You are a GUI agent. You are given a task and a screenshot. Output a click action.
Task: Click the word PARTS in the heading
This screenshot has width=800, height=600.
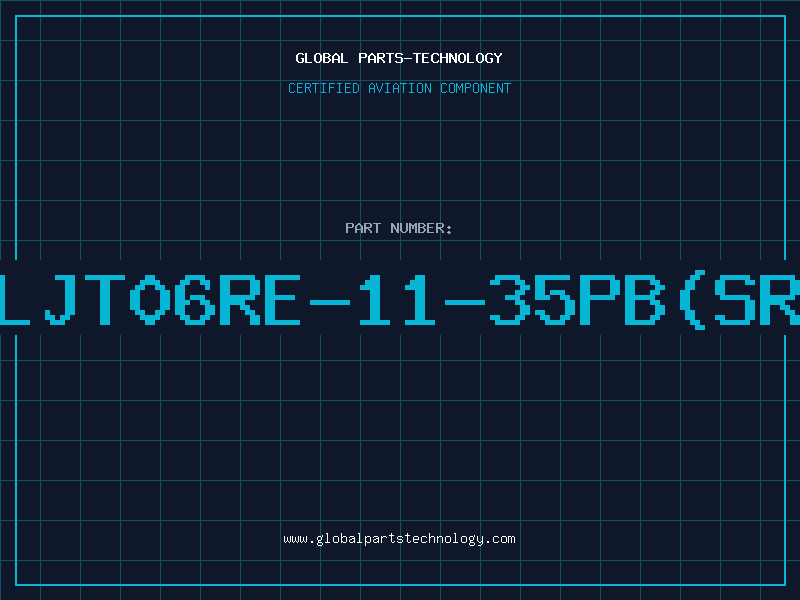[x=380, y=58]
